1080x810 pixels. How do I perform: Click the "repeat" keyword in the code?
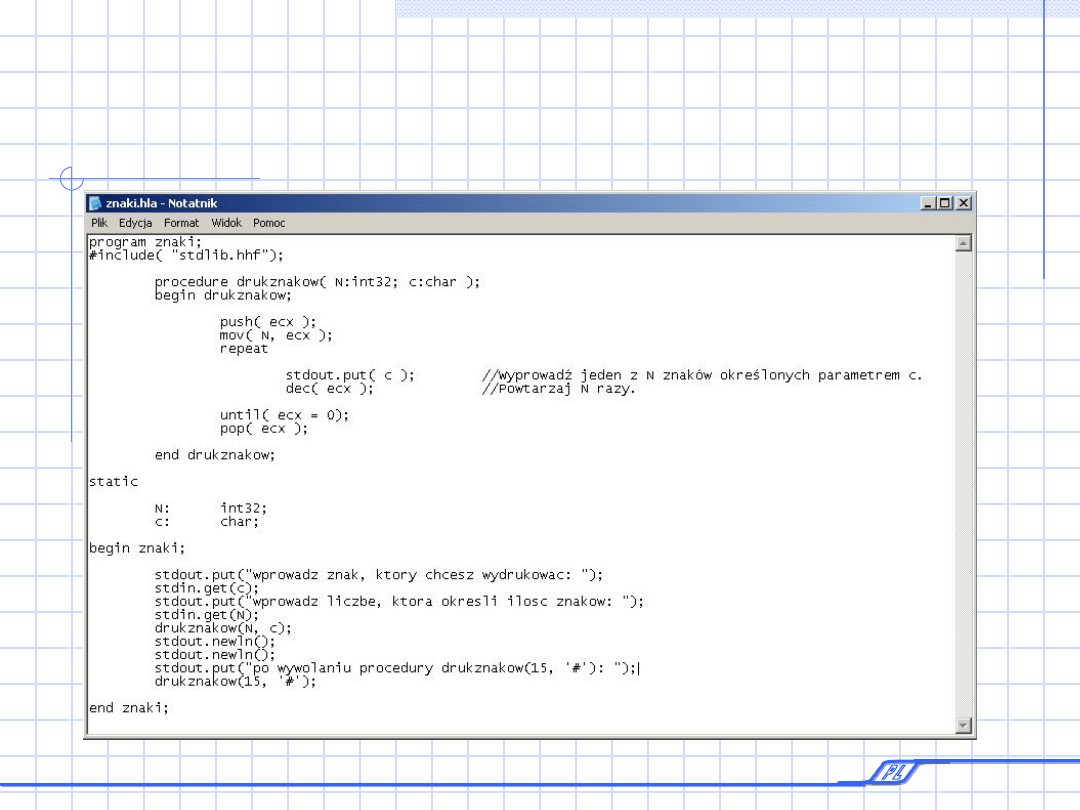pyautogui.click(x=244, y=349)
